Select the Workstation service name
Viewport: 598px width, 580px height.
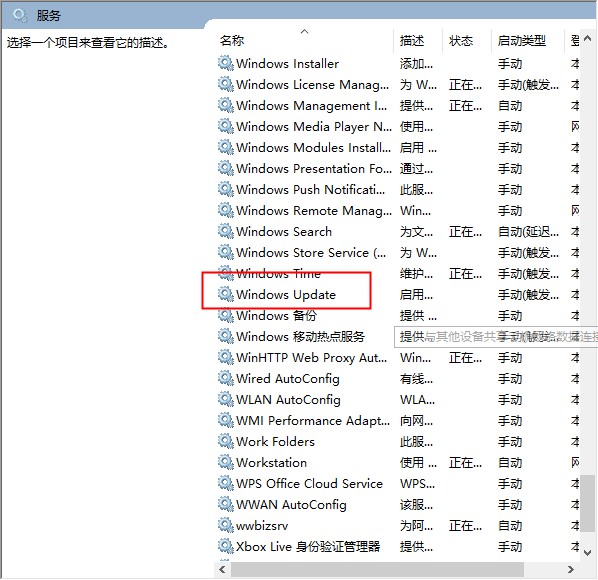[272, 463]
